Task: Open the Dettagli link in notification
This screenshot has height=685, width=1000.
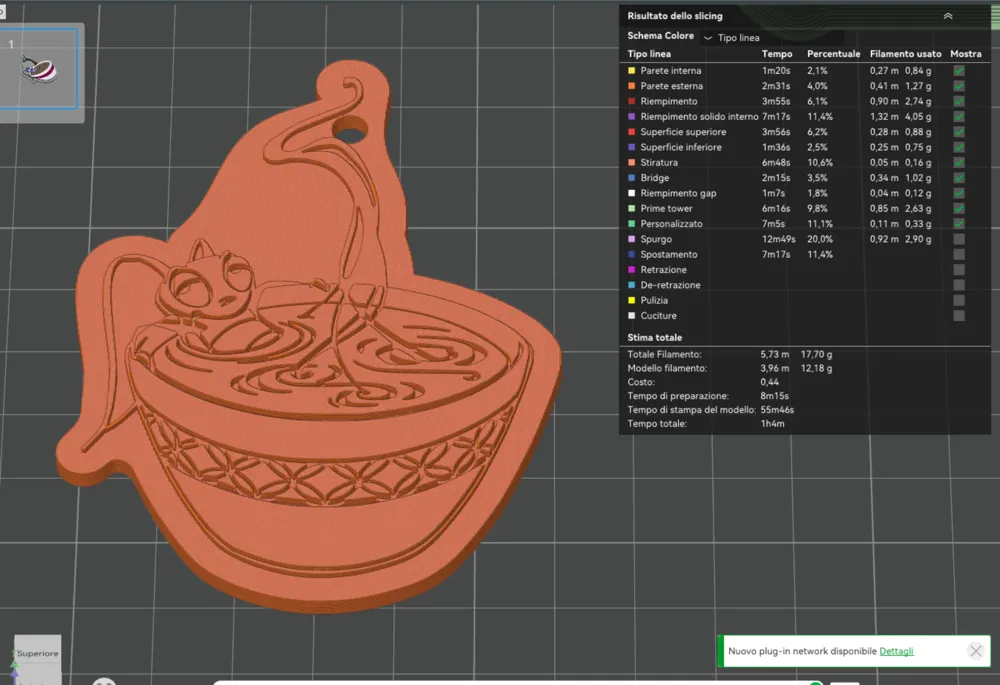Action: (896, 651)
